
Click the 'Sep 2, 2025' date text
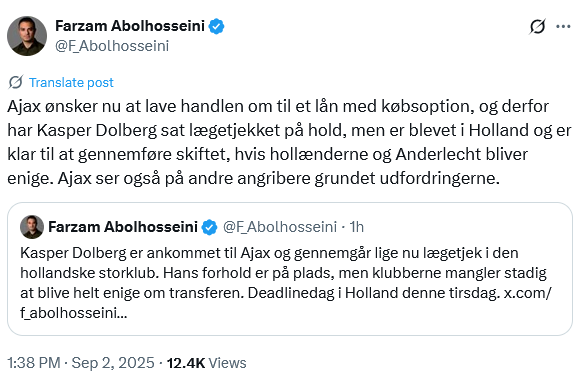113,363
